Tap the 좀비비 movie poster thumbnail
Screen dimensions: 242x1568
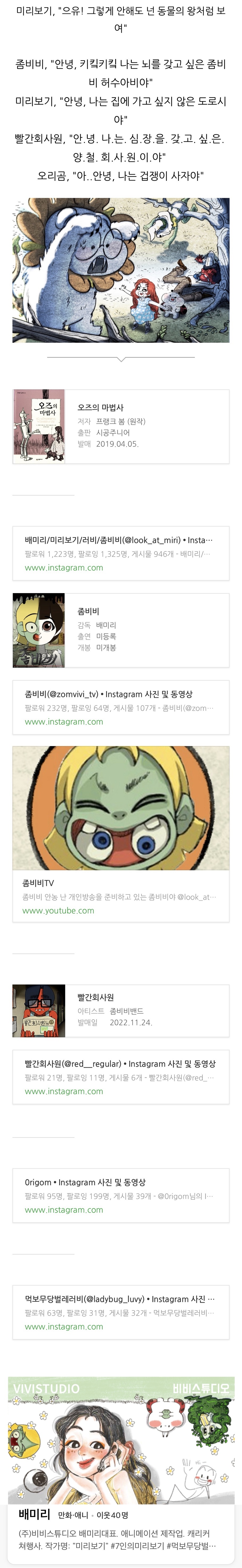pyautogui.click(x=39, y=631)
